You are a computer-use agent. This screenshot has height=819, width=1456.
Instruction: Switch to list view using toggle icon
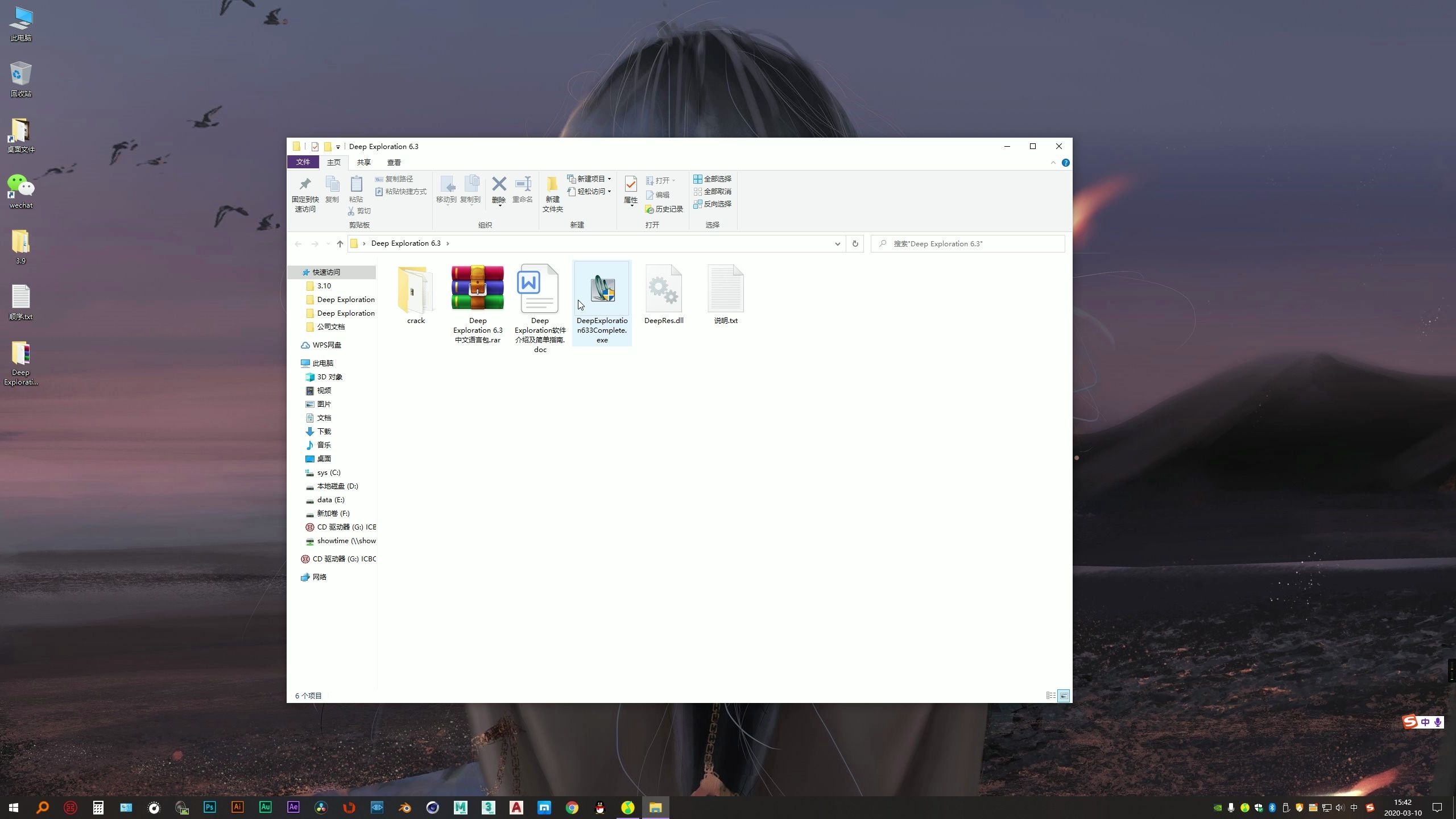(x=1050, y=695)
